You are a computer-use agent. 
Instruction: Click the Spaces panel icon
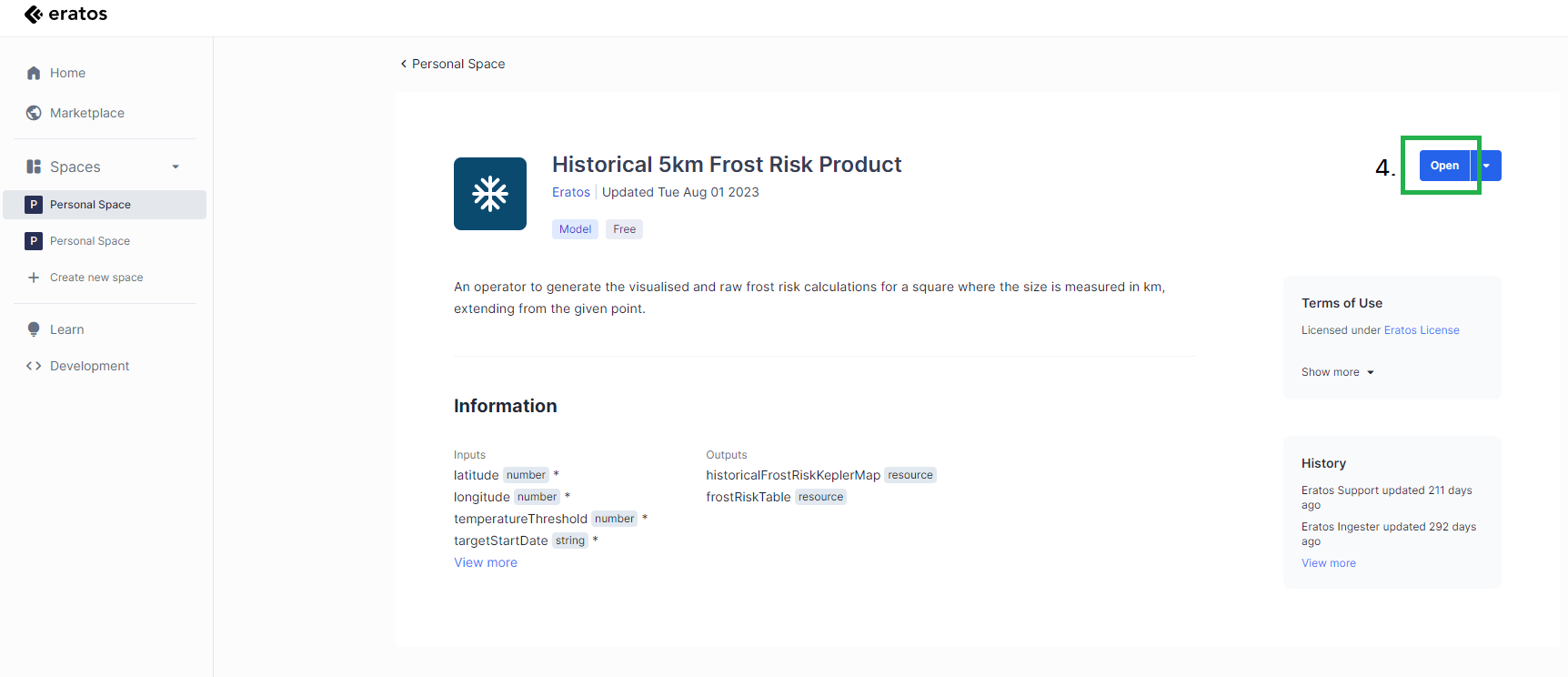tap(34, 167)
